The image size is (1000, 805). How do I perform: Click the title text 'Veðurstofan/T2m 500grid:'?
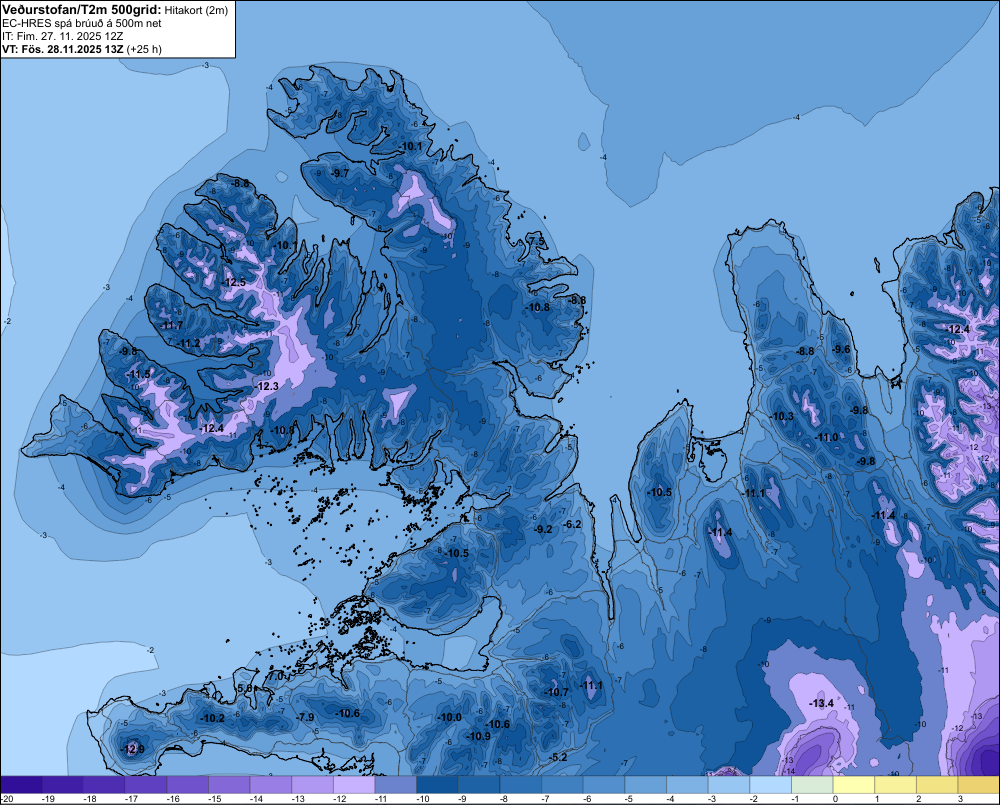82,10
